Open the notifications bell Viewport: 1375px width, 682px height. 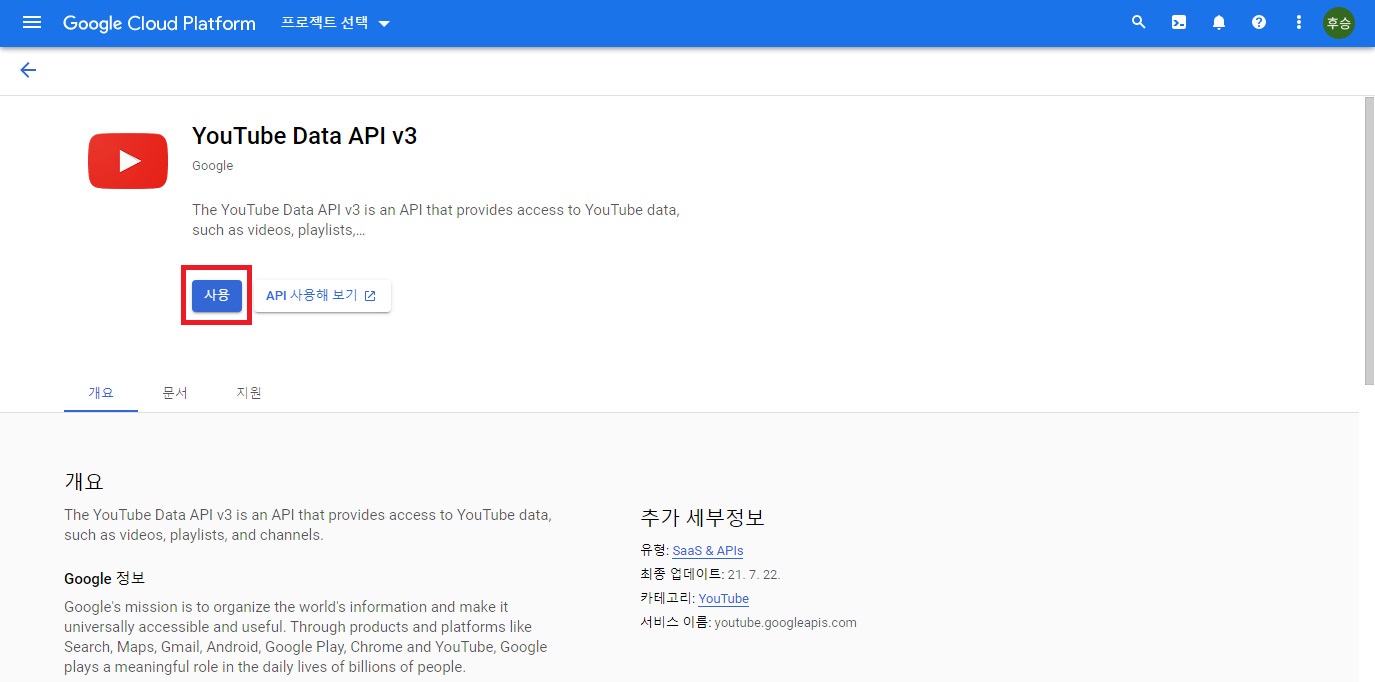[1219, 22]
